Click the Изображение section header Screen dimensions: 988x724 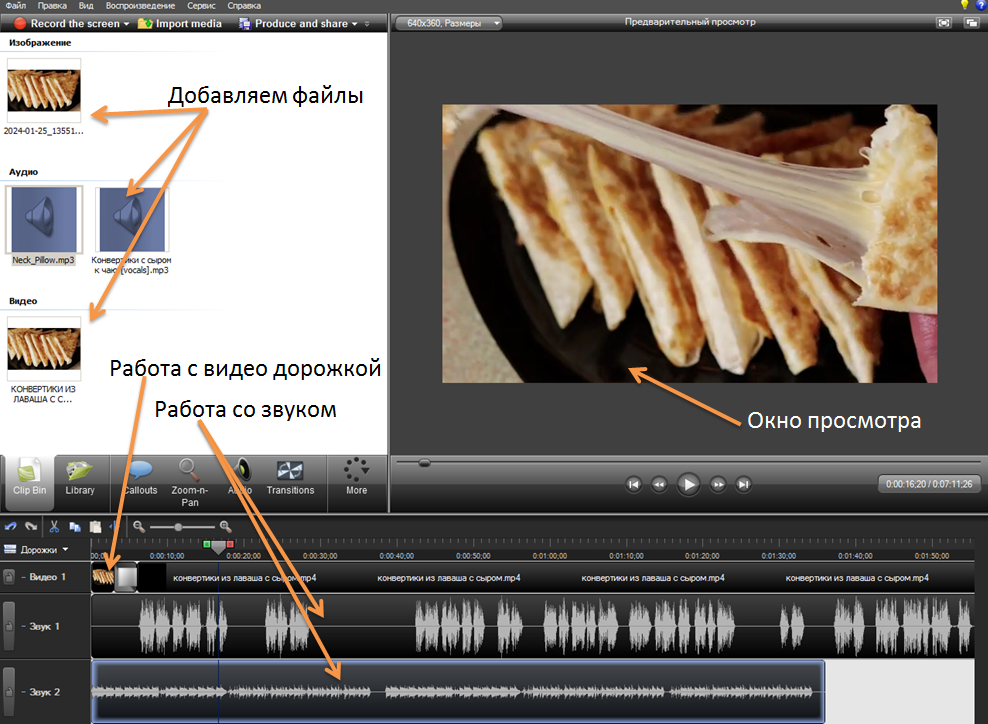click(40, 43)
